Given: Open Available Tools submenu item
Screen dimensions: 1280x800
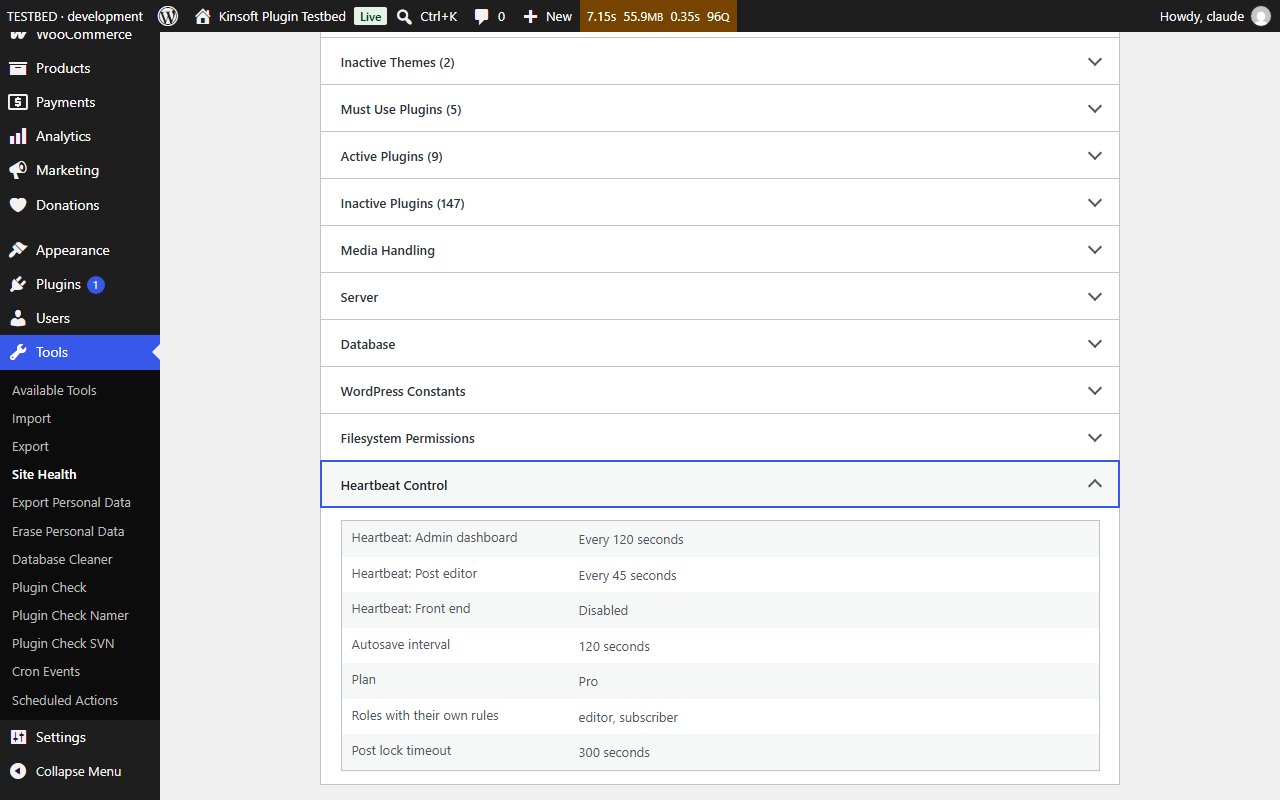Looking at the screenshot, I should click(x=54, y=390).
